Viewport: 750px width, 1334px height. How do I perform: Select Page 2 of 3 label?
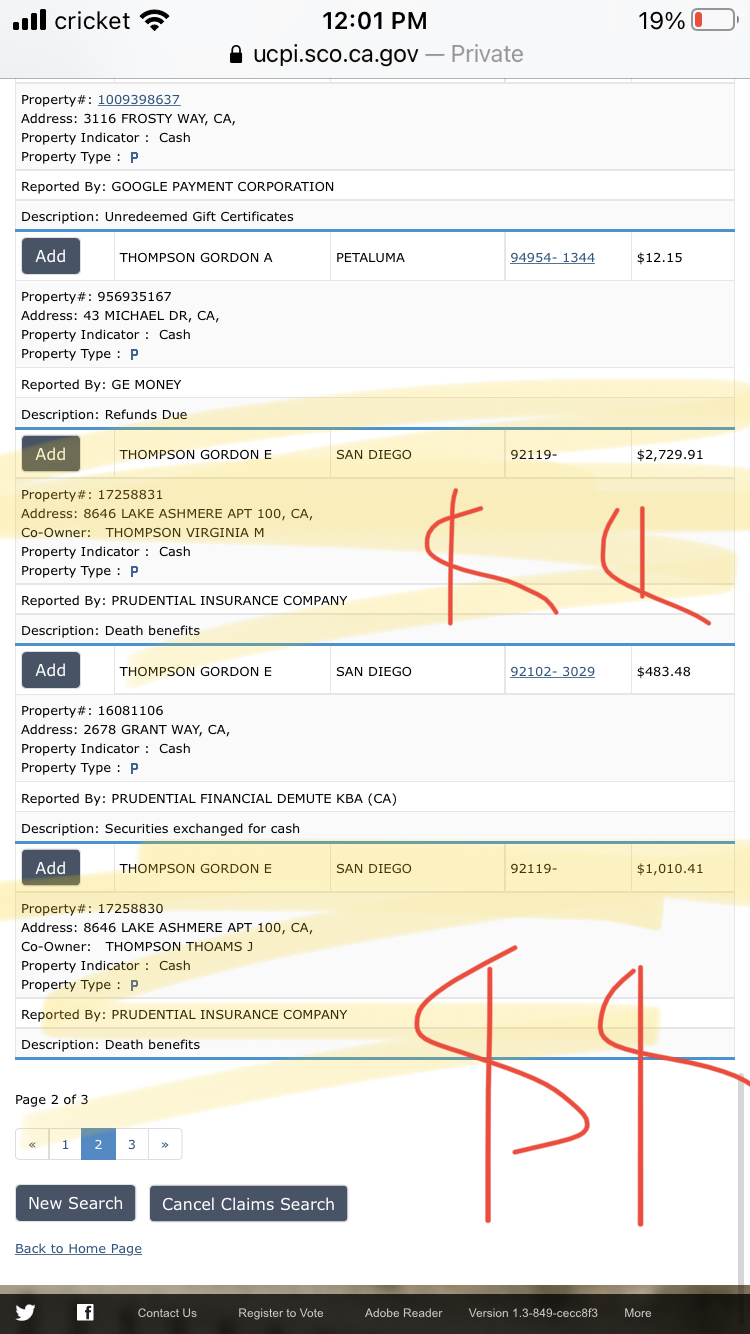coord(52,1099)
